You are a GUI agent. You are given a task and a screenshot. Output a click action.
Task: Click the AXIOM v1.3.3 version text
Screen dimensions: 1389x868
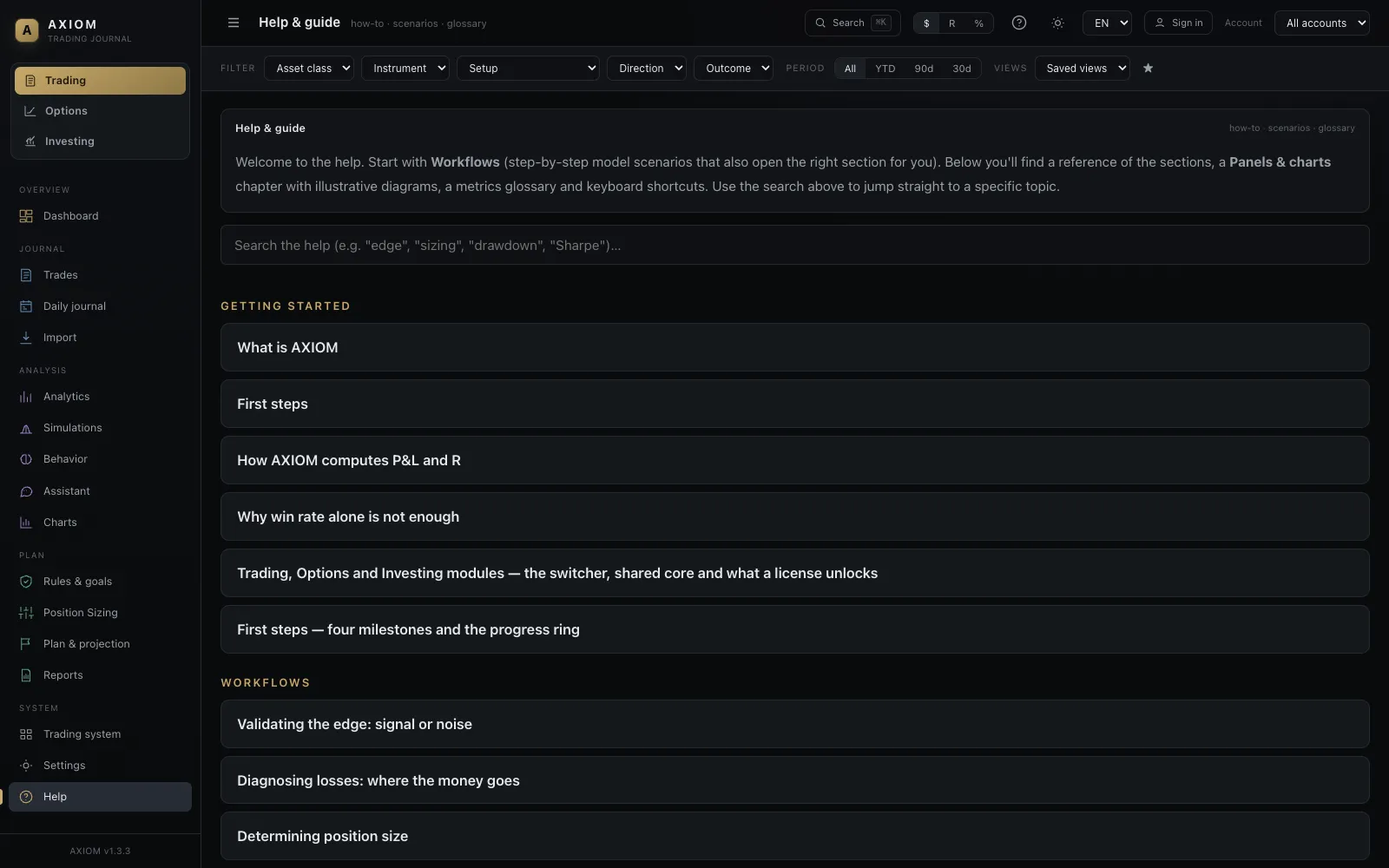(x=100, y=852)
